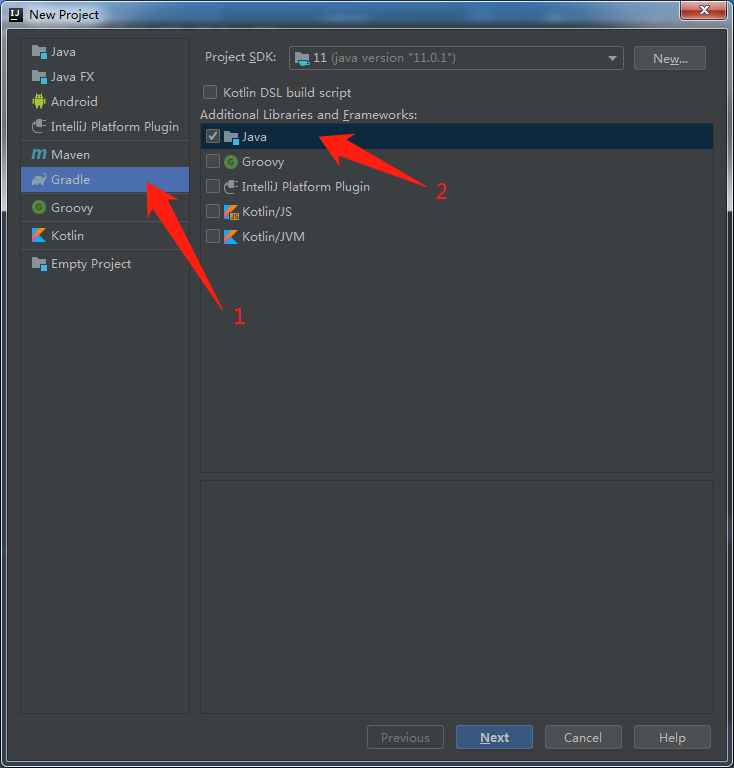The image size is (734, 768).
Task: Select Groovy text in the sidebar
Action: (x=72, y=208)
